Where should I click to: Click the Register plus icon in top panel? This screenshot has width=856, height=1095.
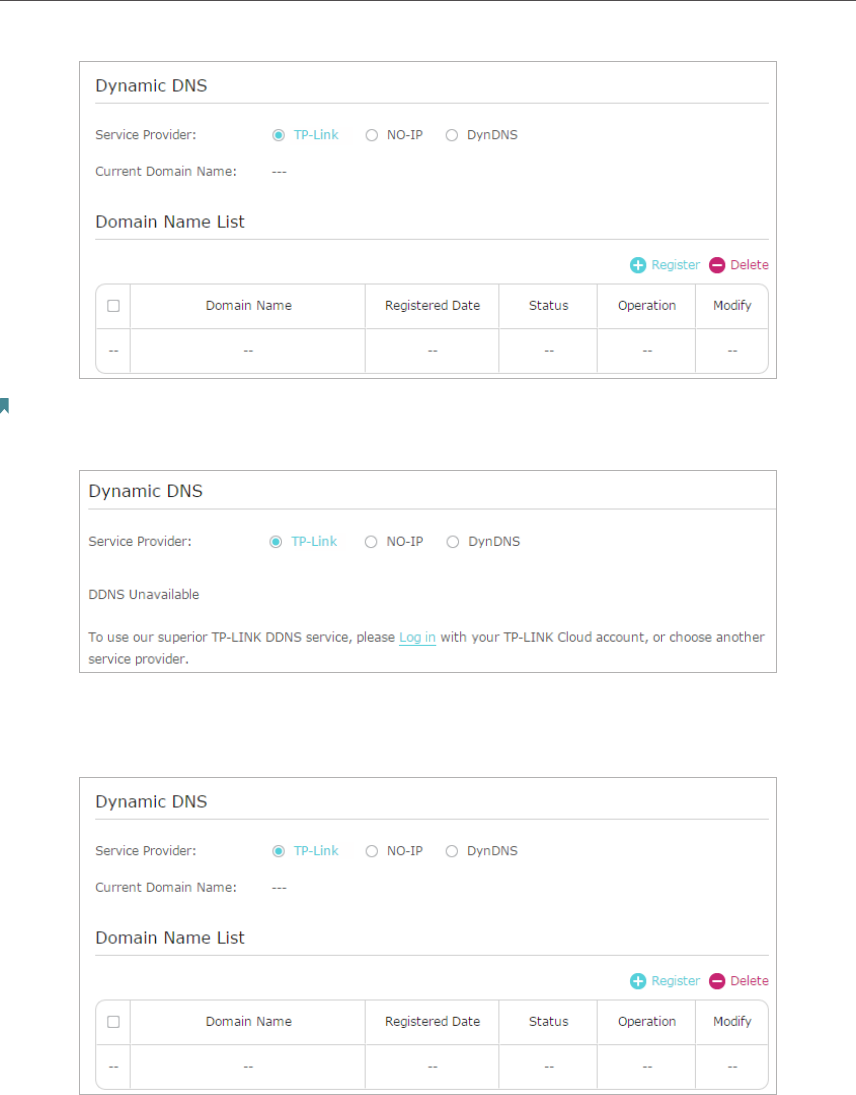[x=638, y=265]
